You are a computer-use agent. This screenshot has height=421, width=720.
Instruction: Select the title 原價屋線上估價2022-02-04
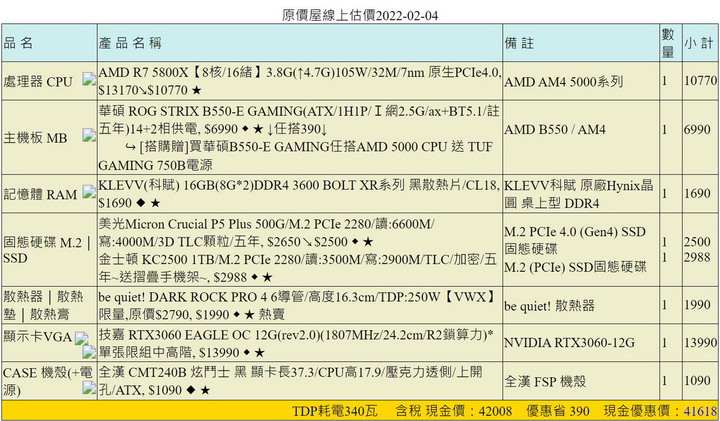click(x=360, y=16)
